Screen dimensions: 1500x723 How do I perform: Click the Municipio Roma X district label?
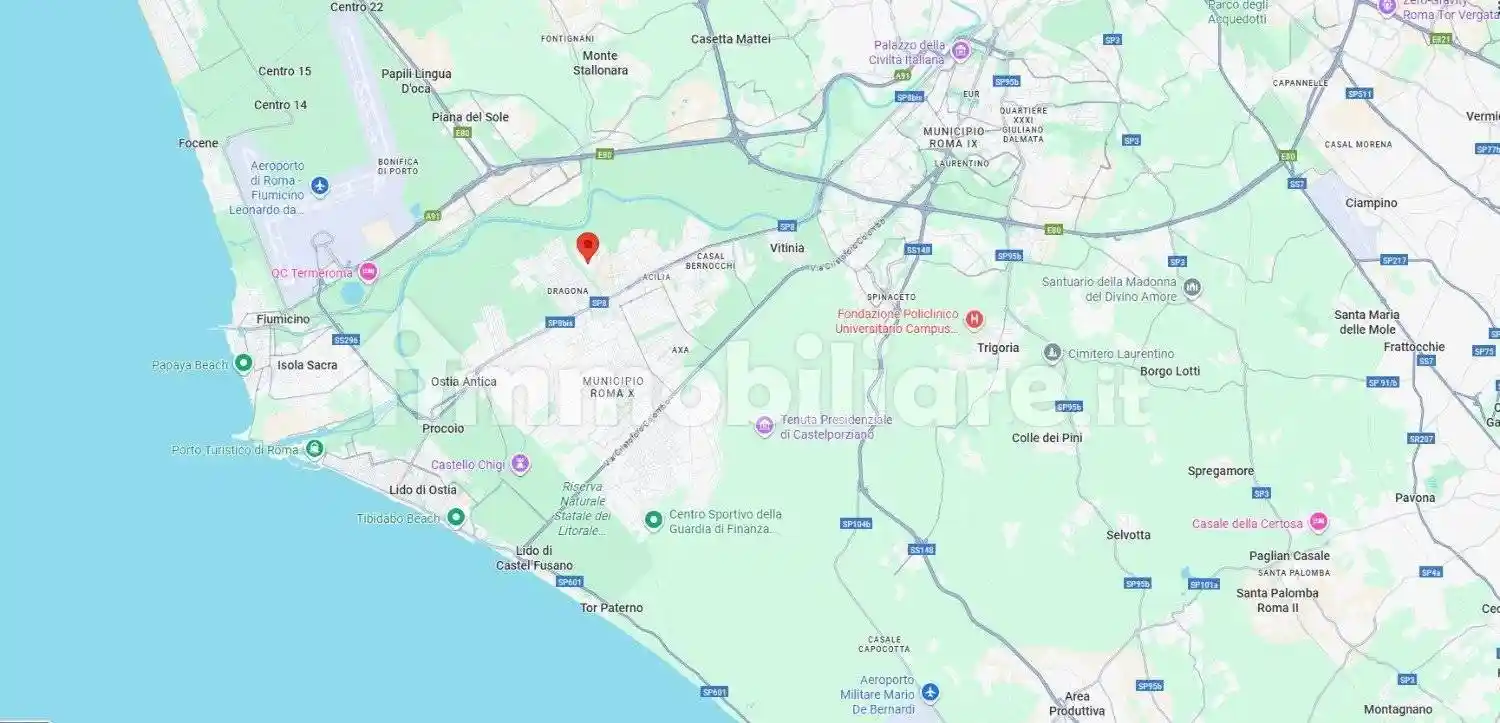613,387
